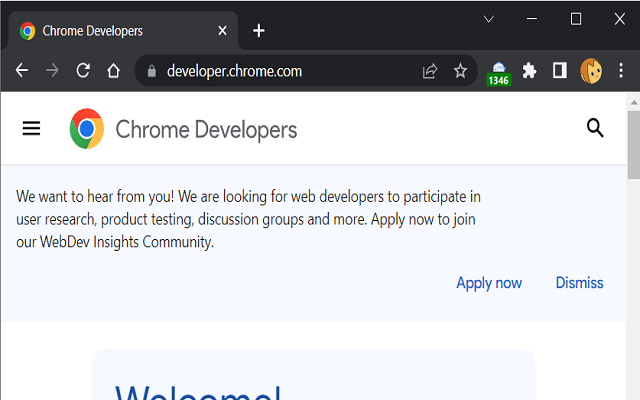The image size is (640, 400).
Task: Open a new tab with the plus button
Action: 259,31
